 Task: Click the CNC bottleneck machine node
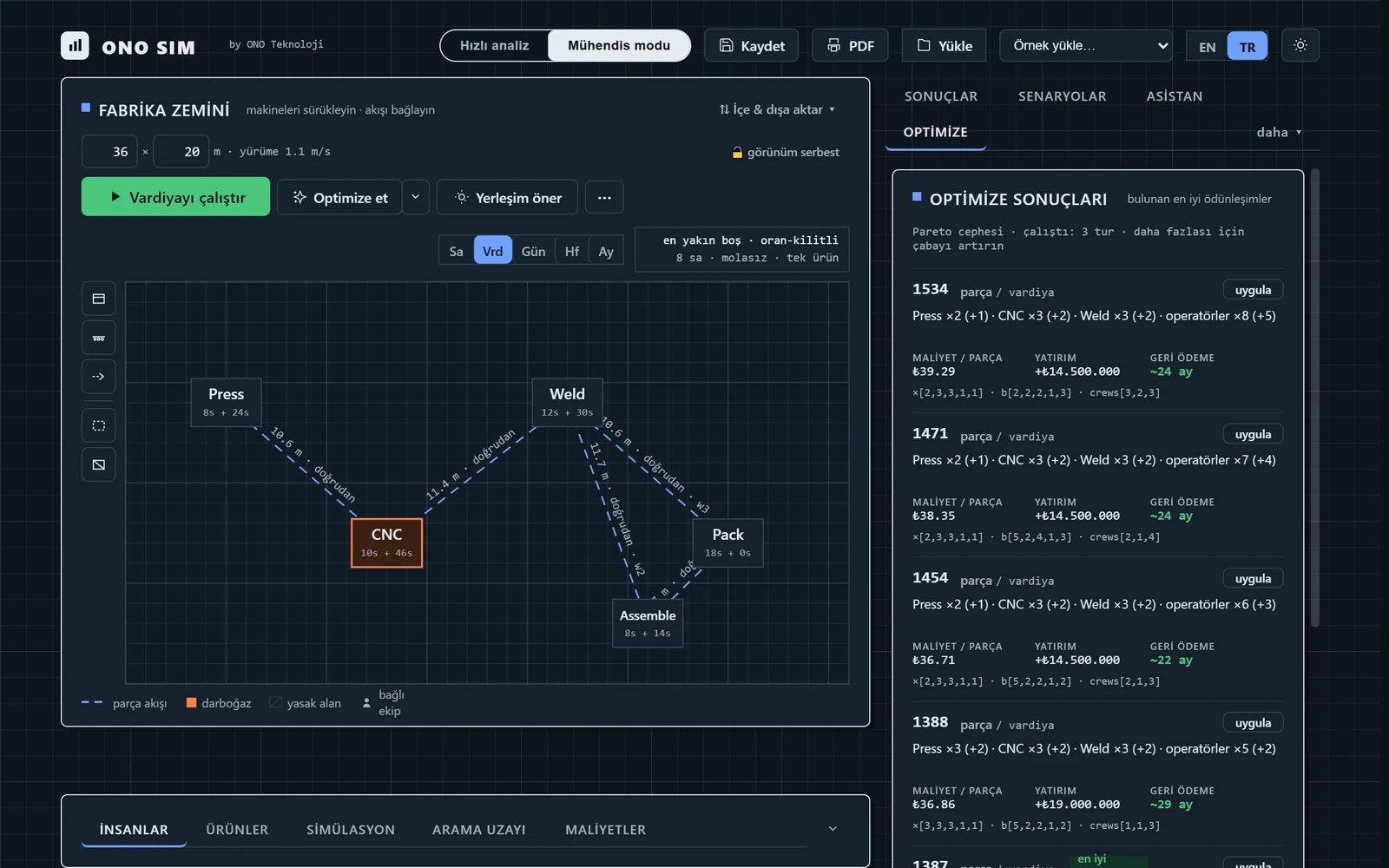click(386, 542)
